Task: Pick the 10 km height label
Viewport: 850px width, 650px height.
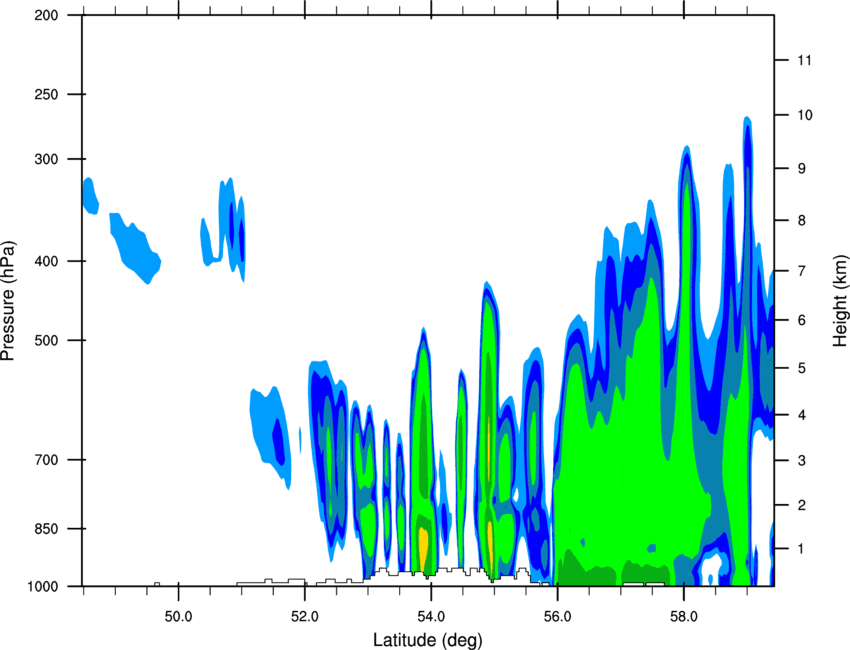Action: [804, 115]
